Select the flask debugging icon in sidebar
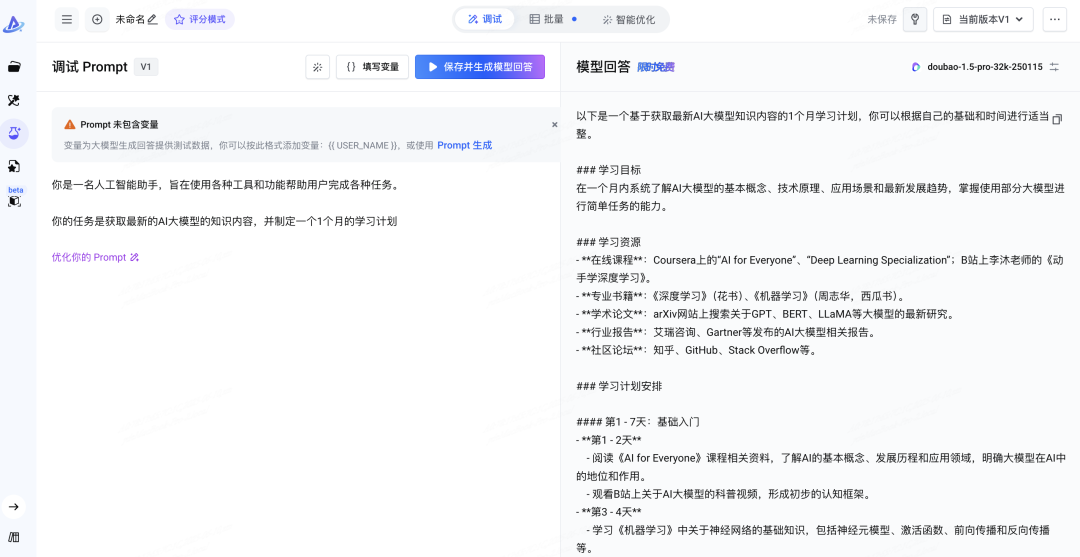 14,134
